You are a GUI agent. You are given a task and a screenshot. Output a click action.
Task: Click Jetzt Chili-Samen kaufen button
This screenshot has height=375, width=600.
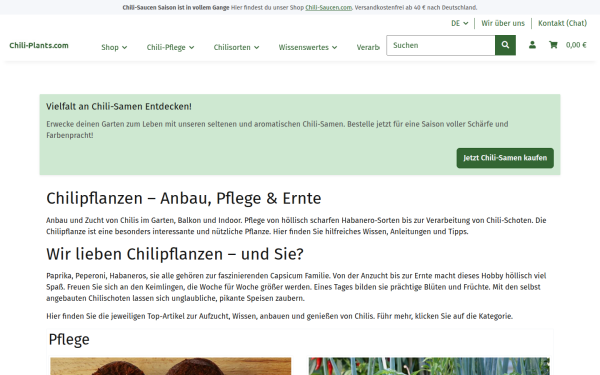point(505,158)
